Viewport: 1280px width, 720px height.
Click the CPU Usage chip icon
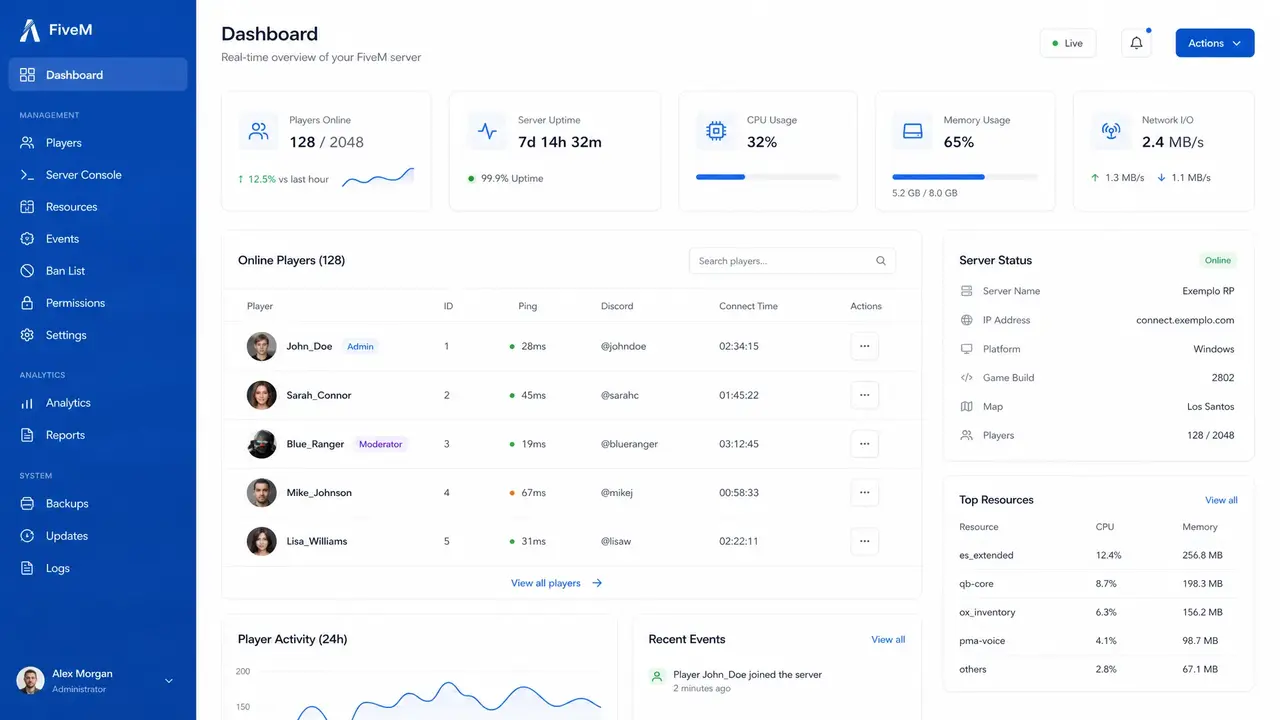(716, 131)
